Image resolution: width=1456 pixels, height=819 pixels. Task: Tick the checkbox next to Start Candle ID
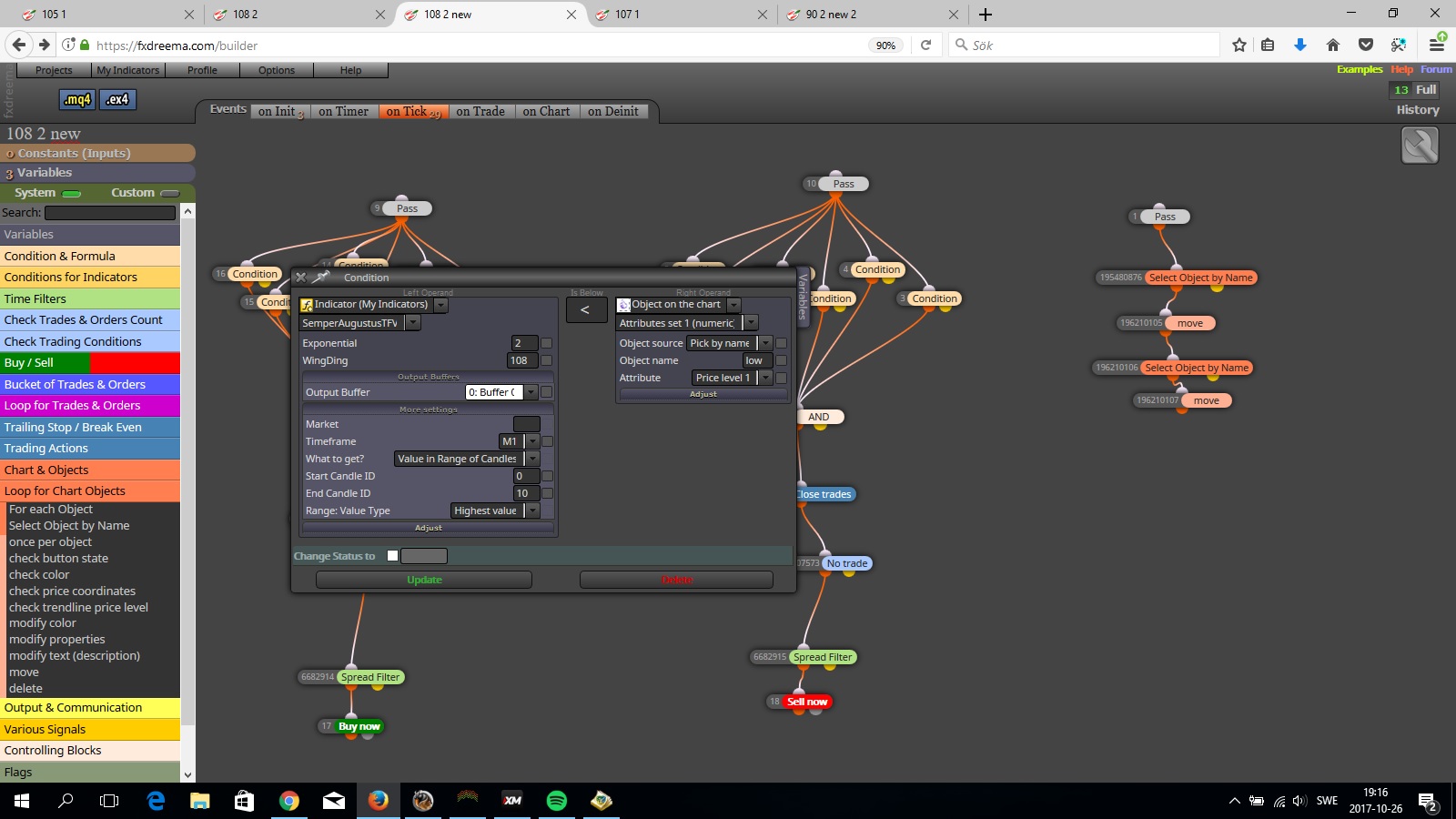(x=547, y=476)
